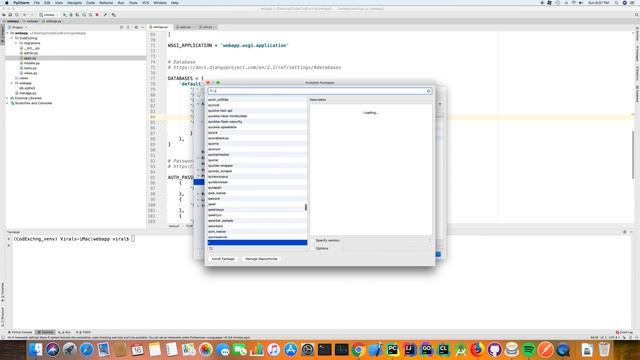
Task: Click the red Stop icon in toolbar
Action: coord(97,15)
